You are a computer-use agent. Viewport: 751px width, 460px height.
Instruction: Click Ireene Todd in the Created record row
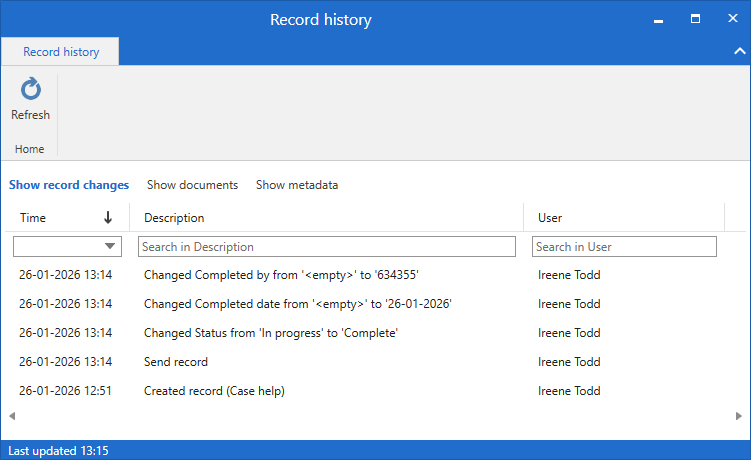569,391
